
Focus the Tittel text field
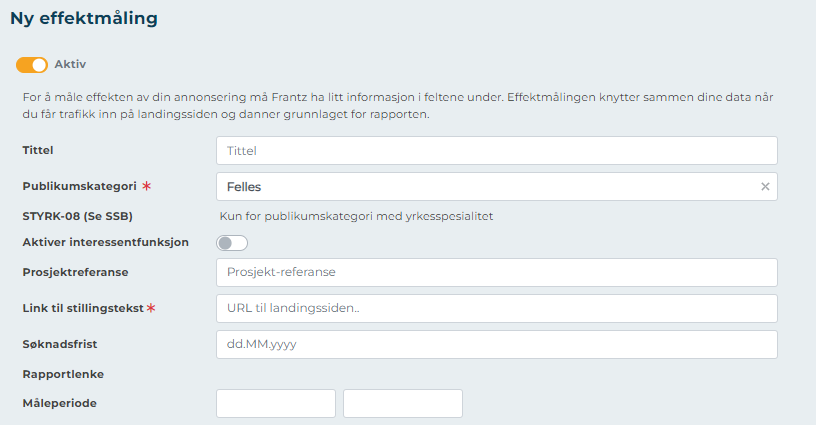click(x=496, y=151)
